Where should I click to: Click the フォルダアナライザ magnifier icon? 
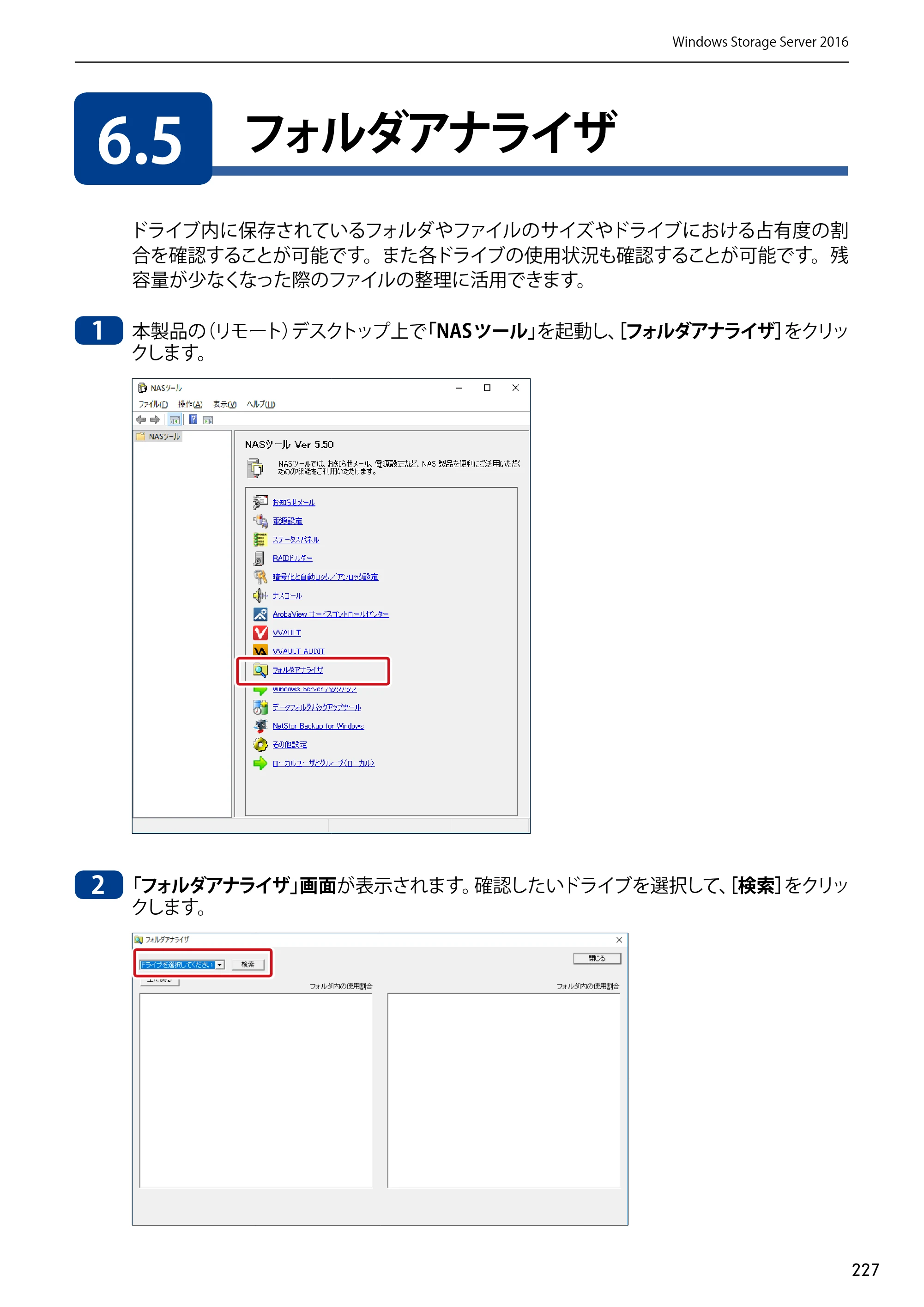pyautogui.click(x=260, y=670)
